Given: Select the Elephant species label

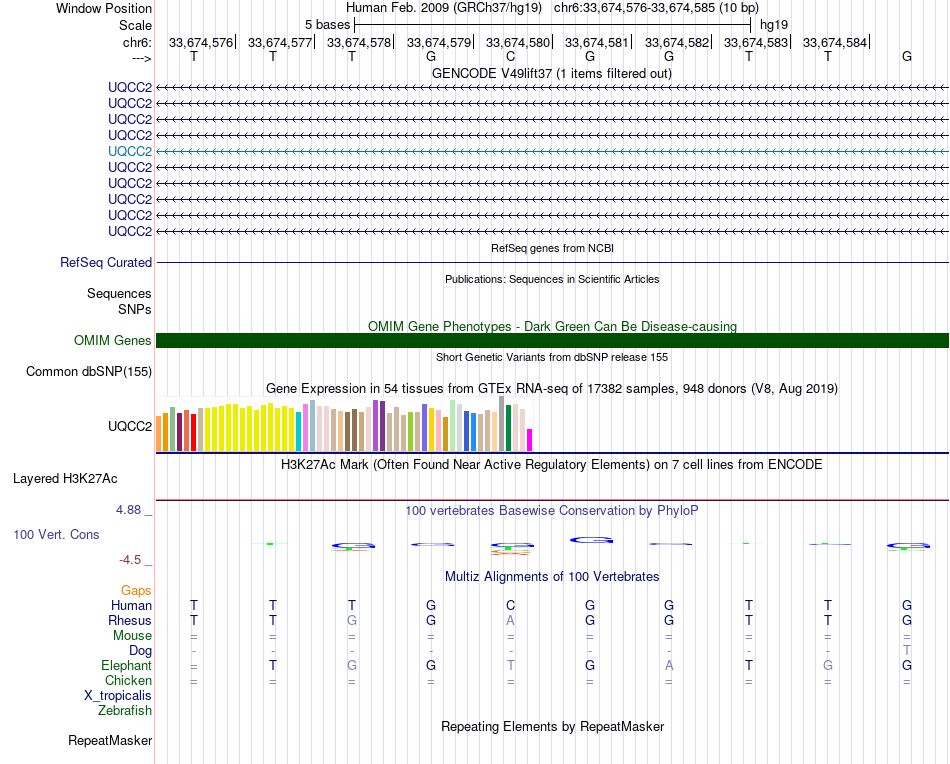Looking at the screenshot, I should pyautogui.click(x=126, y=665).
